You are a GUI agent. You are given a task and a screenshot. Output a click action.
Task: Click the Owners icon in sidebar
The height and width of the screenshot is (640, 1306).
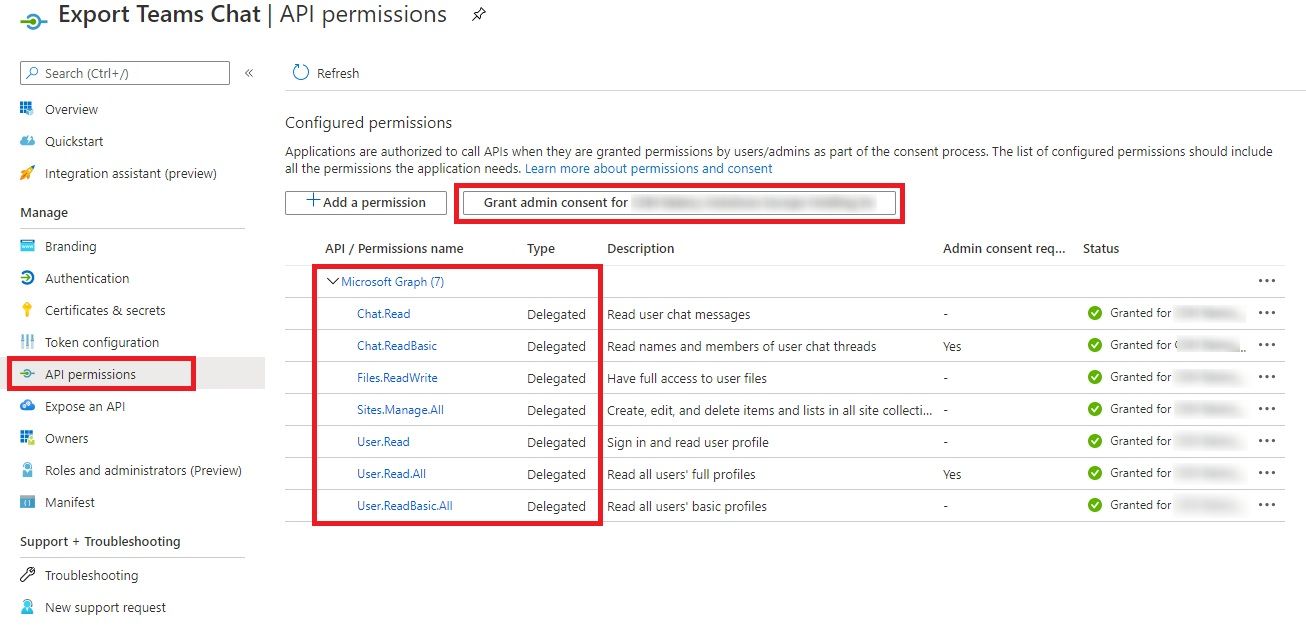coord(27,438)
